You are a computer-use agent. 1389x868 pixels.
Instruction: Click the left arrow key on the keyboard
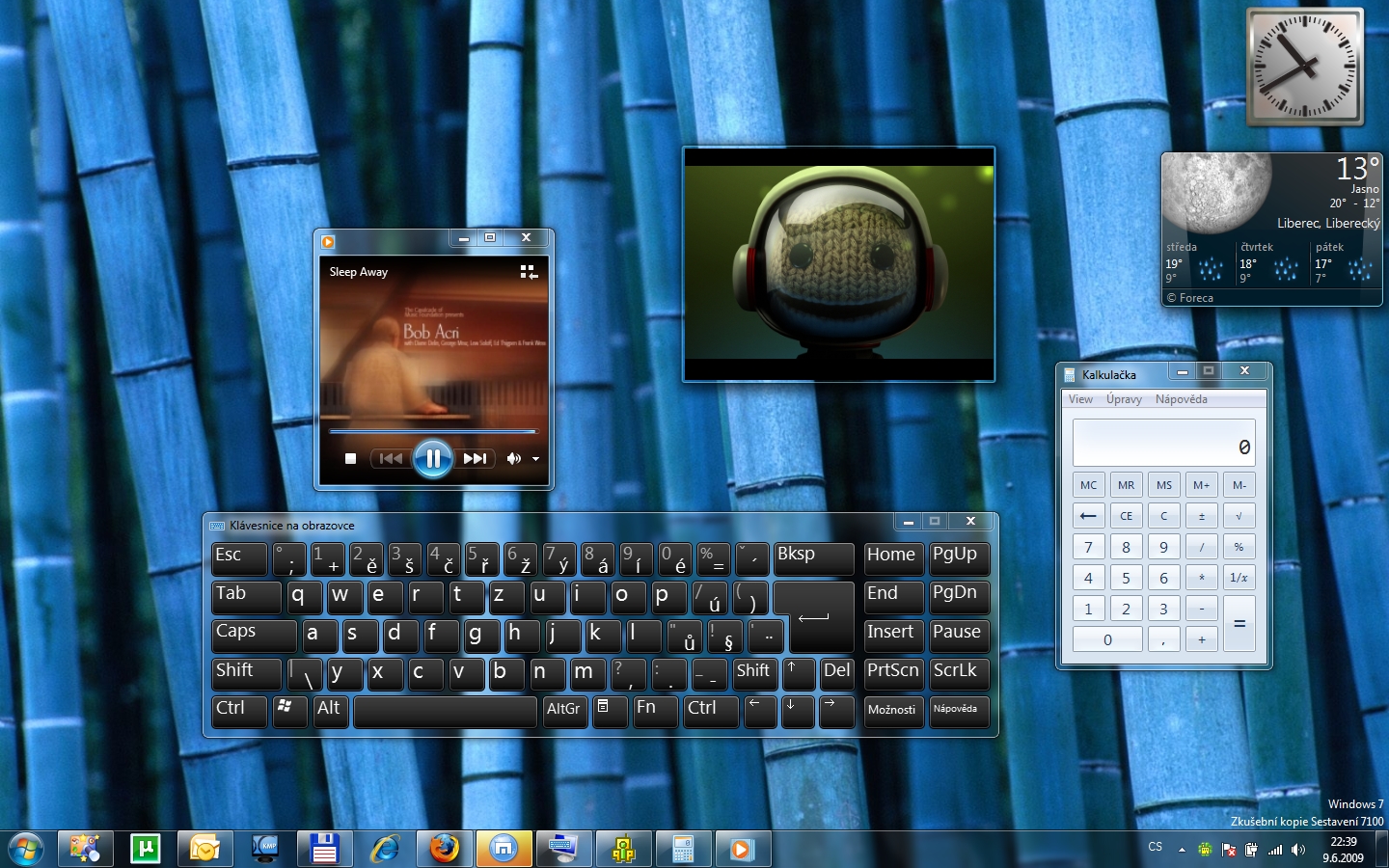[760, 711]
